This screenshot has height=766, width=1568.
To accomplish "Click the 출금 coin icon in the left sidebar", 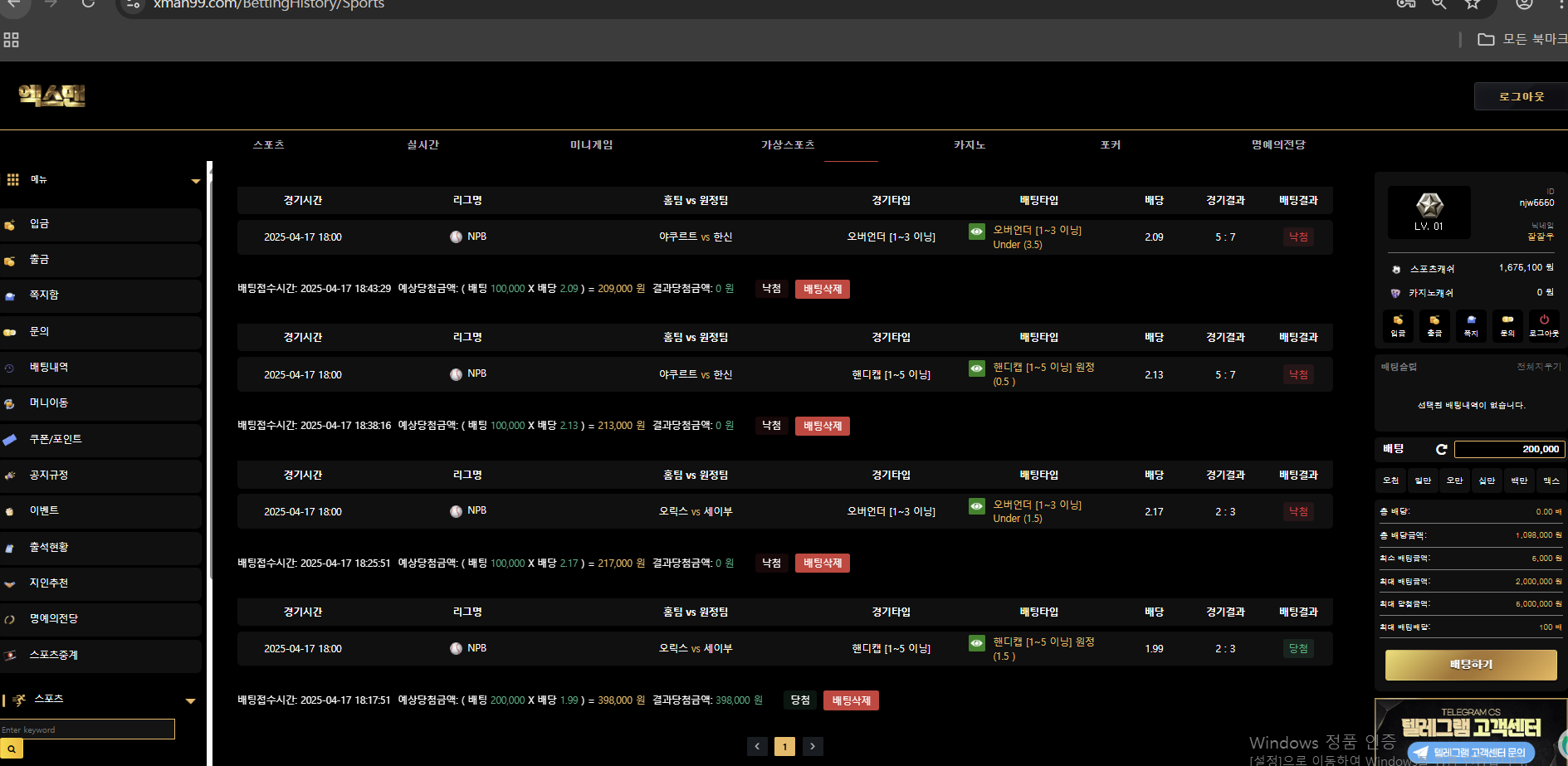I will (10, 261).
